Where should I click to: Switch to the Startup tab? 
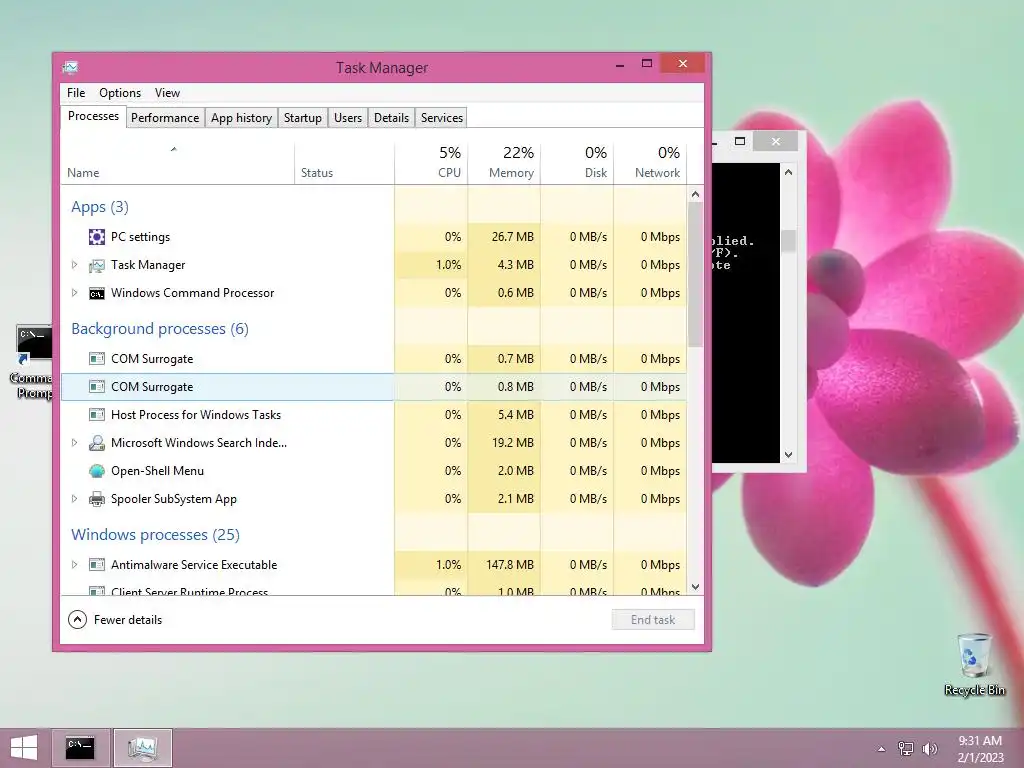coord(302,118)
